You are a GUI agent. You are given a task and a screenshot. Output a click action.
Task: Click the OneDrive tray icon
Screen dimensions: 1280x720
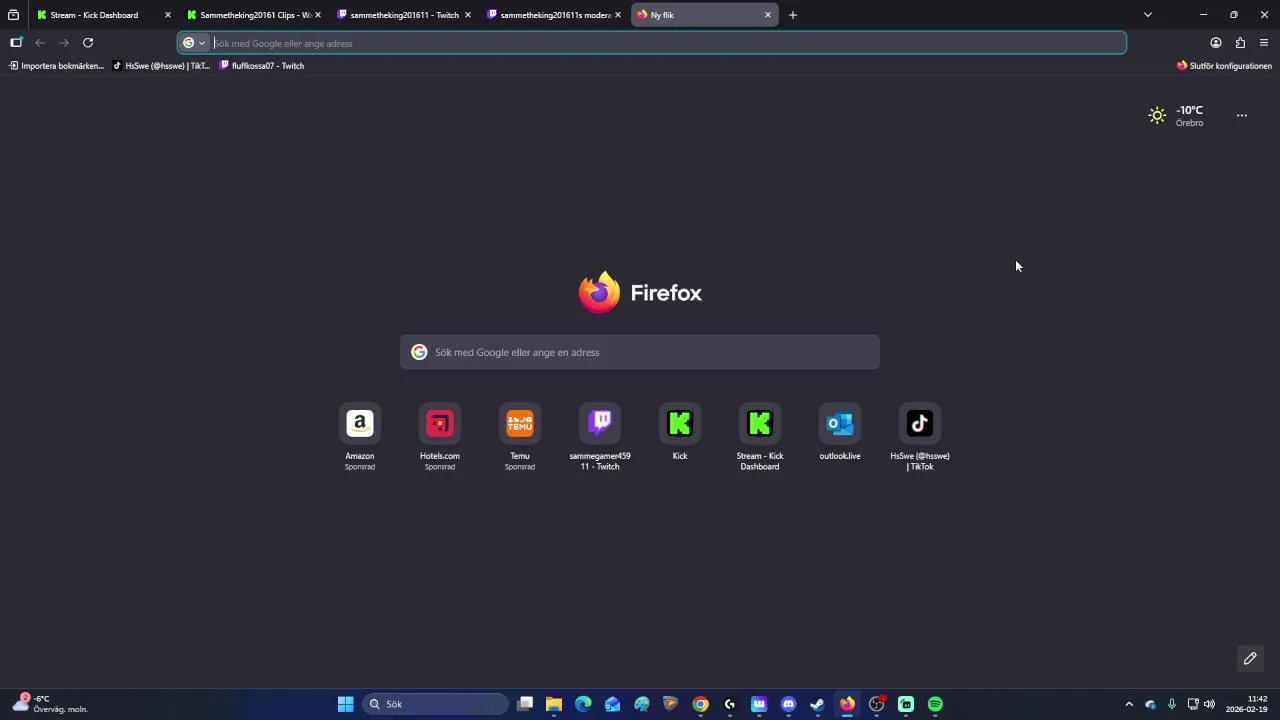1150,704
